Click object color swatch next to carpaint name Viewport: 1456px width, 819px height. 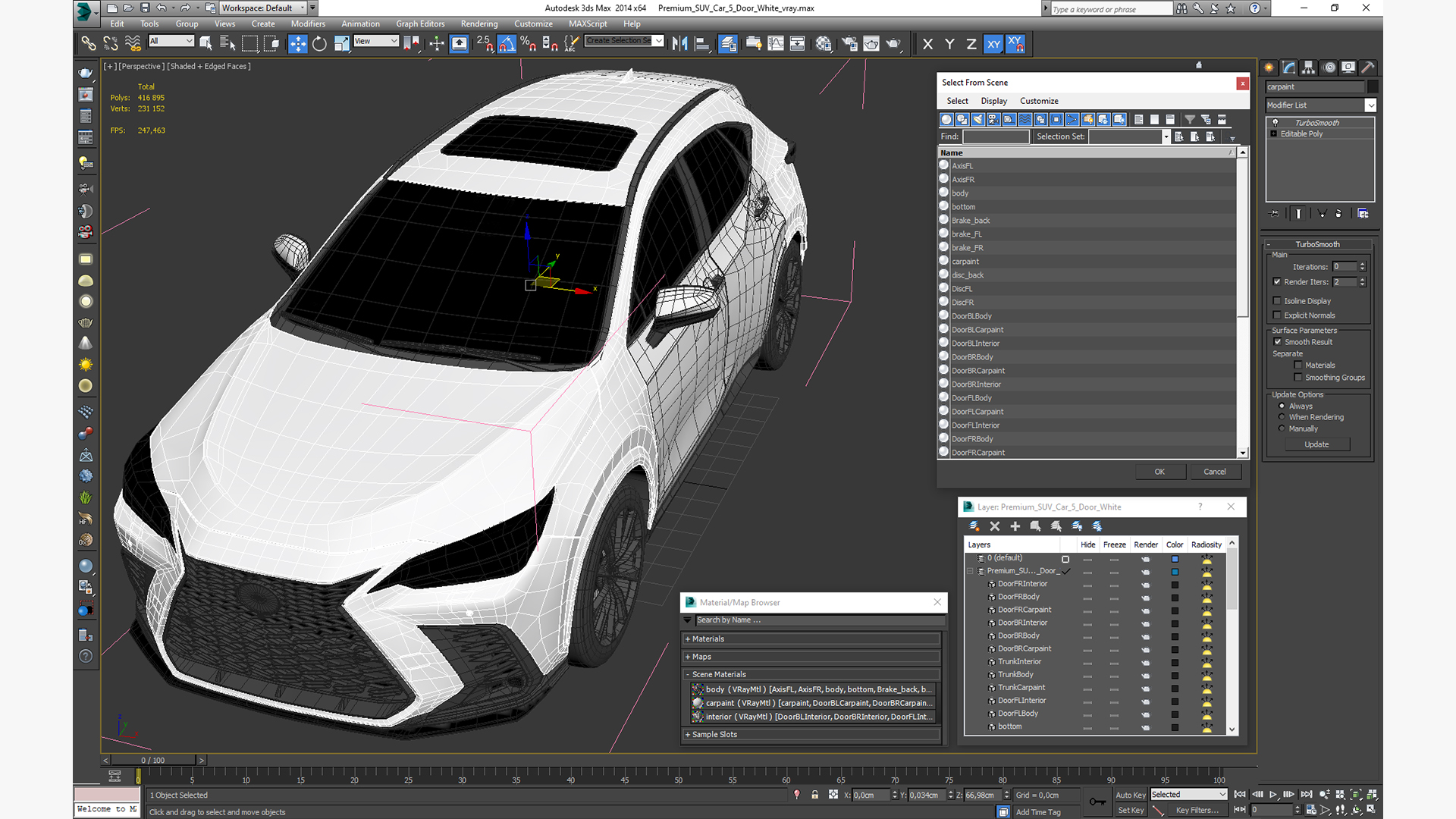coord(1373,86)
